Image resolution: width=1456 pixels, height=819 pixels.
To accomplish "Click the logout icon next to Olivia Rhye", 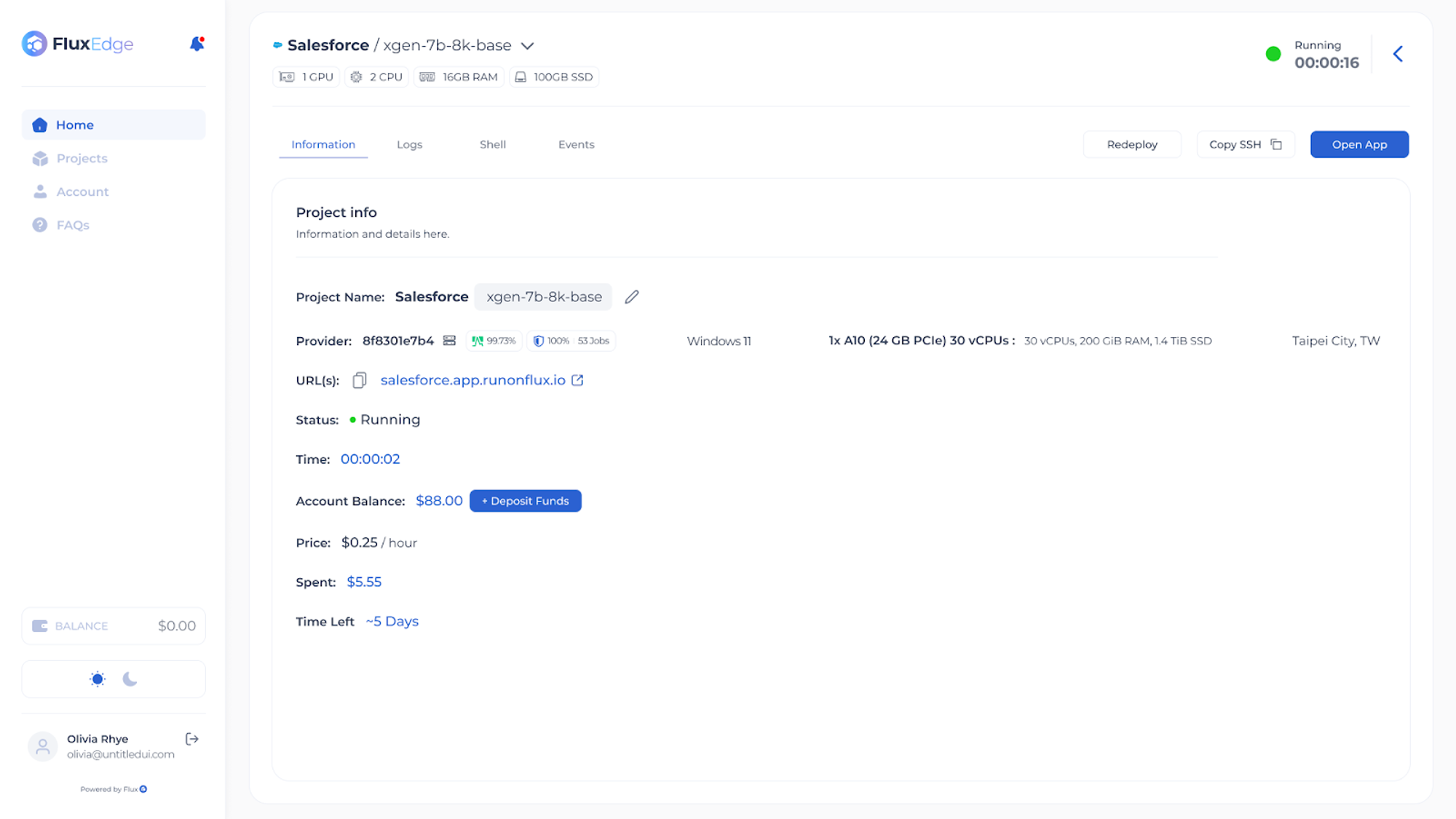I will click(x=192, y=739).
